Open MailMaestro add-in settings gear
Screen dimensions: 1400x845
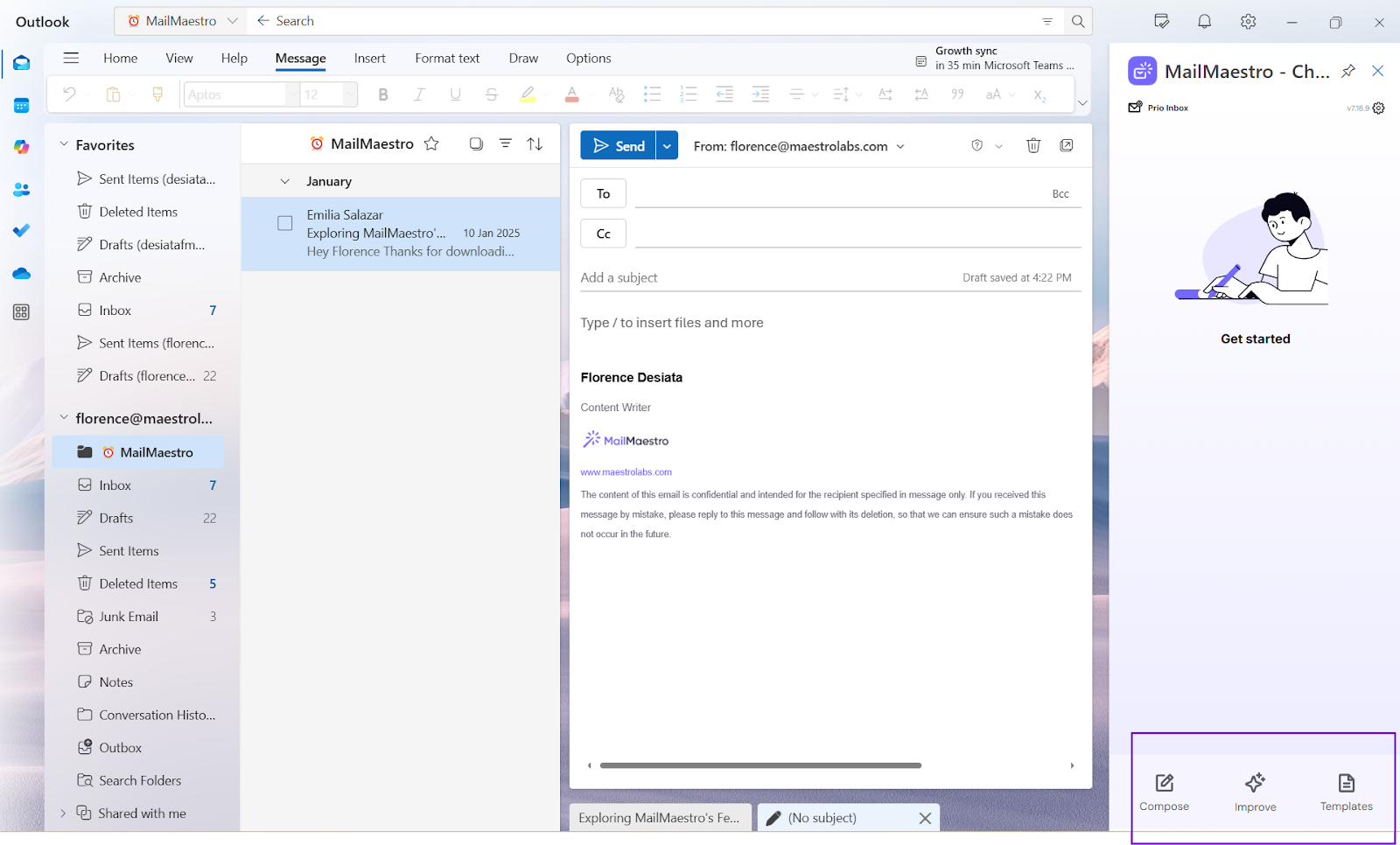click(x=1379, y=108)
